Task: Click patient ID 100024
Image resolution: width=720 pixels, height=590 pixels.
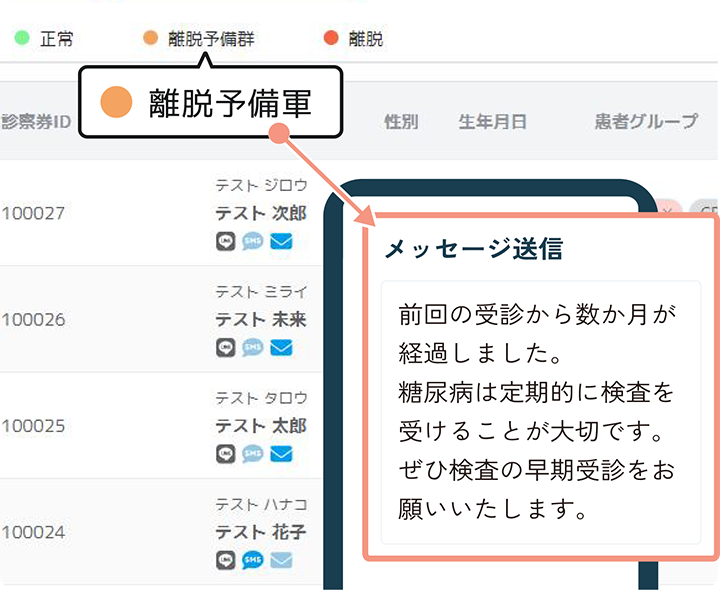Action: coord(33,533)
